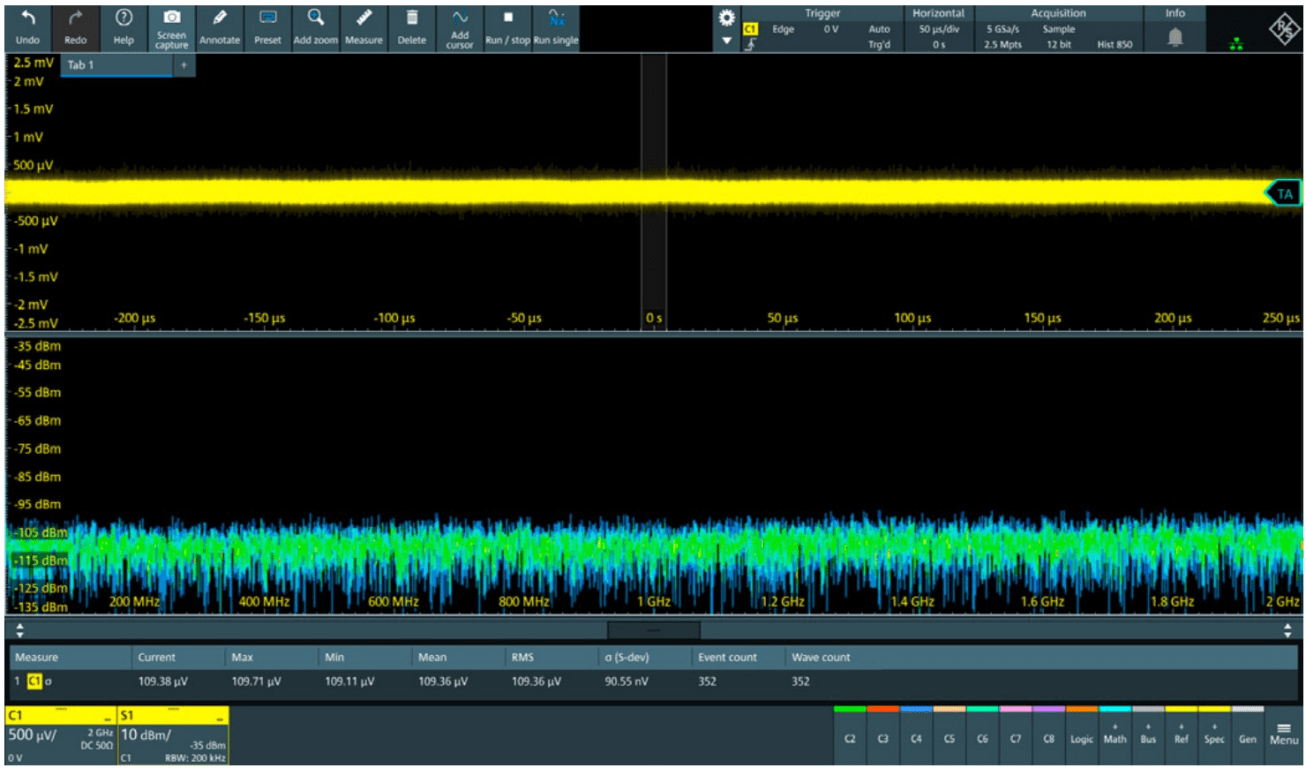Enable channel C2
The width and height of the screenshot is (1306, 768).
(x=849, y=737)
